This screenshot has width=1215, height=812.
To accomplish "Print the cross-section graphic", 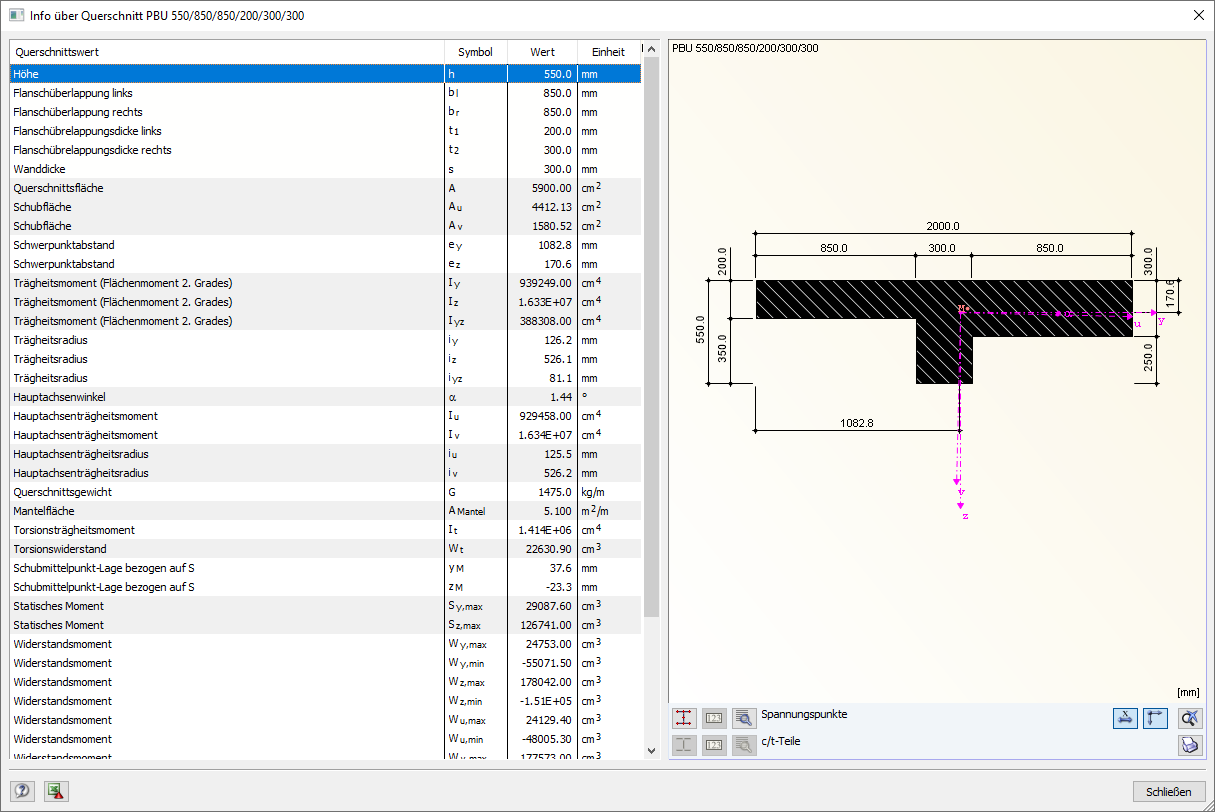I will [1189, 744].
